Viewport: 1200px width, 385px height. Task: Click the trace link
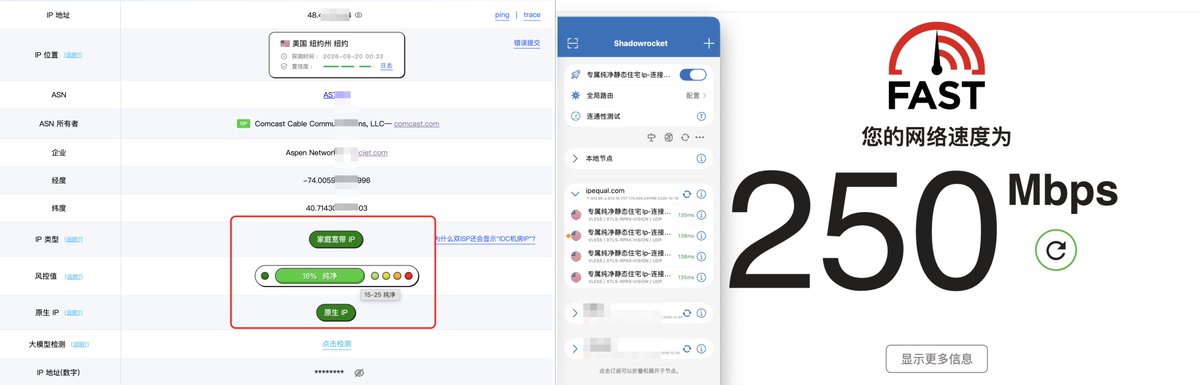coord(532,15)
